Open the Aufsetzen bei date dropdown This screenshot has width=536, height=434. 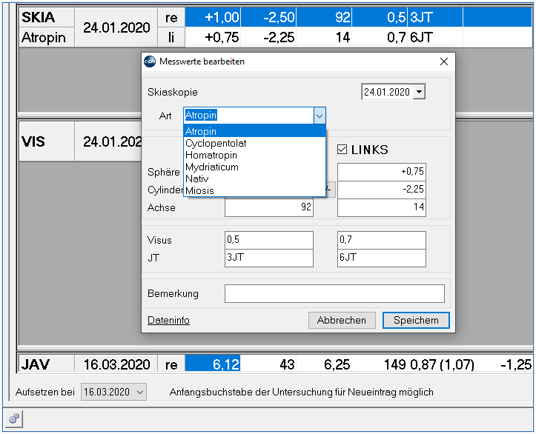140,392
